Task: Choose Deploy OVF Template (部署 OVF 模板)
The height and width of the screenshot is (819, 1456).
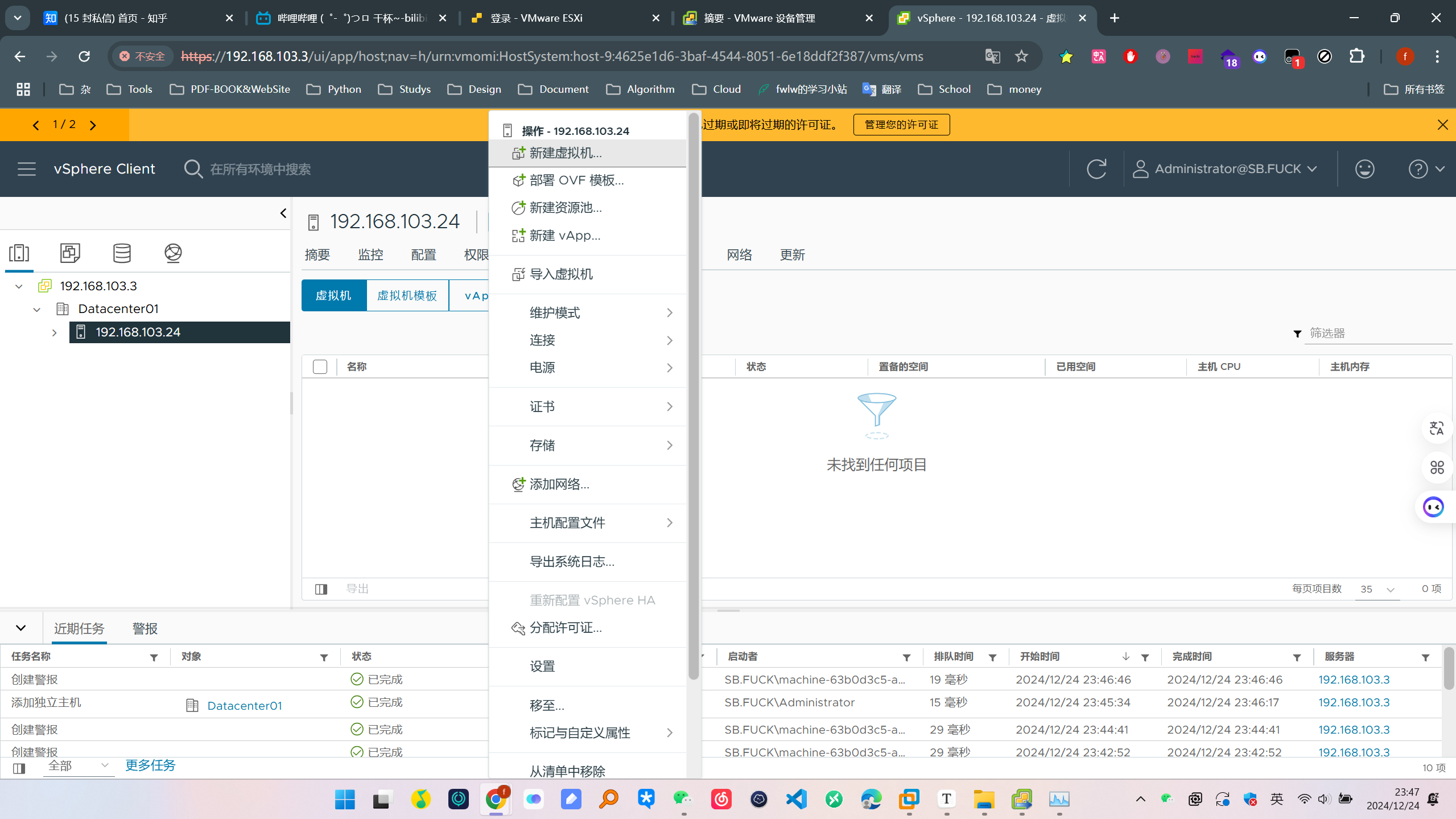Action: pyautogui.click(x=587, y=180)
